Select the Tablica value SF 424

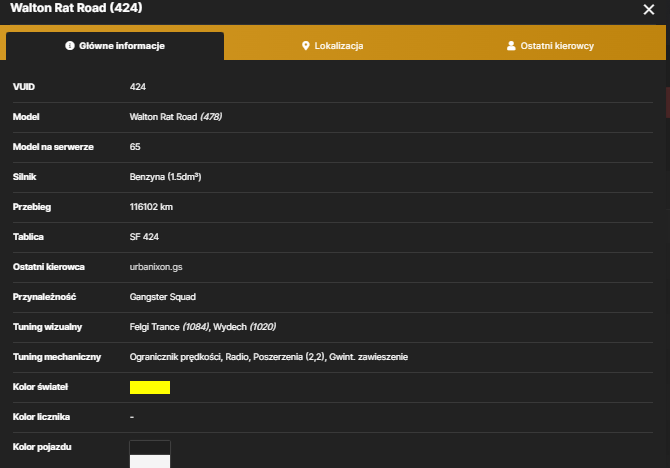[x=144, y=237]
